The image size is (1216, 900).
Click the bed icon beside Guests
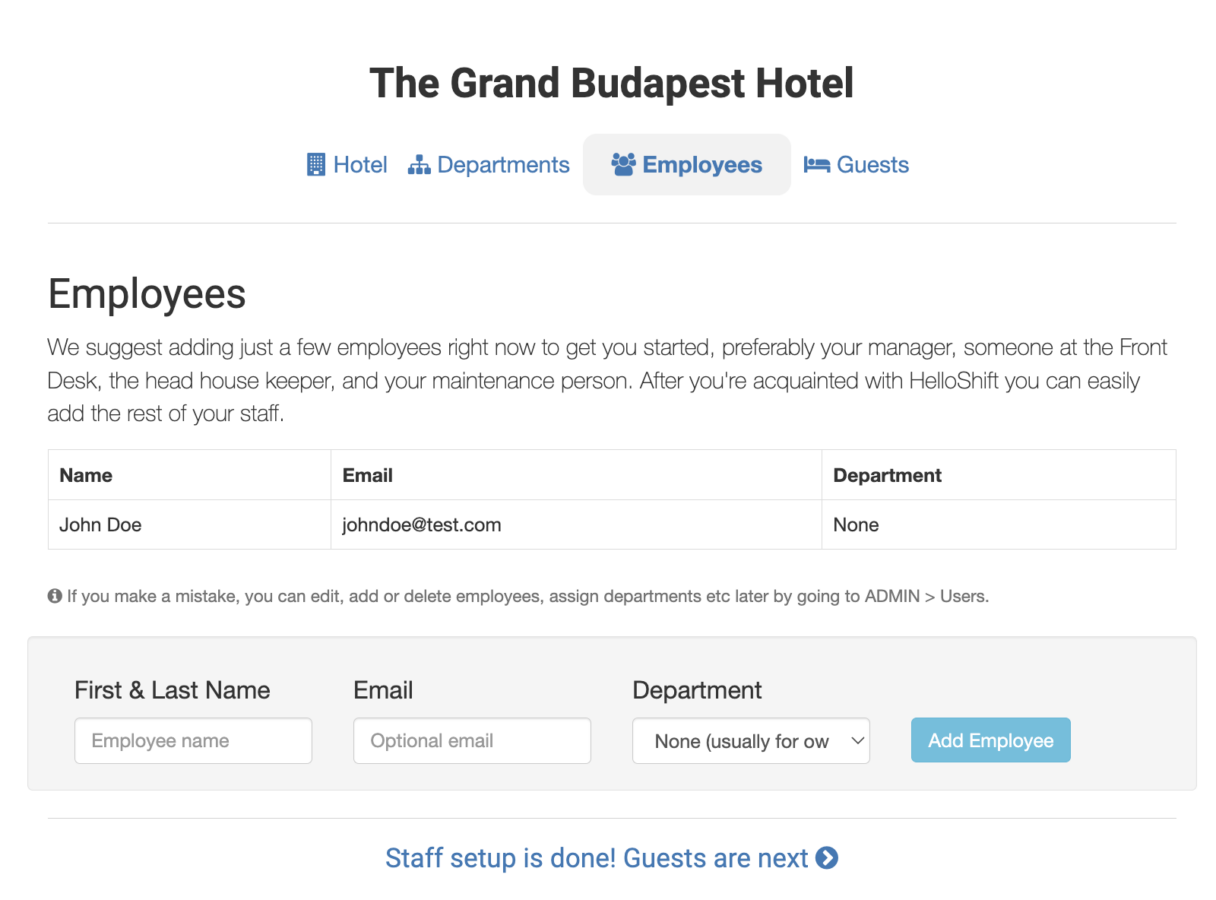(817, 165)
